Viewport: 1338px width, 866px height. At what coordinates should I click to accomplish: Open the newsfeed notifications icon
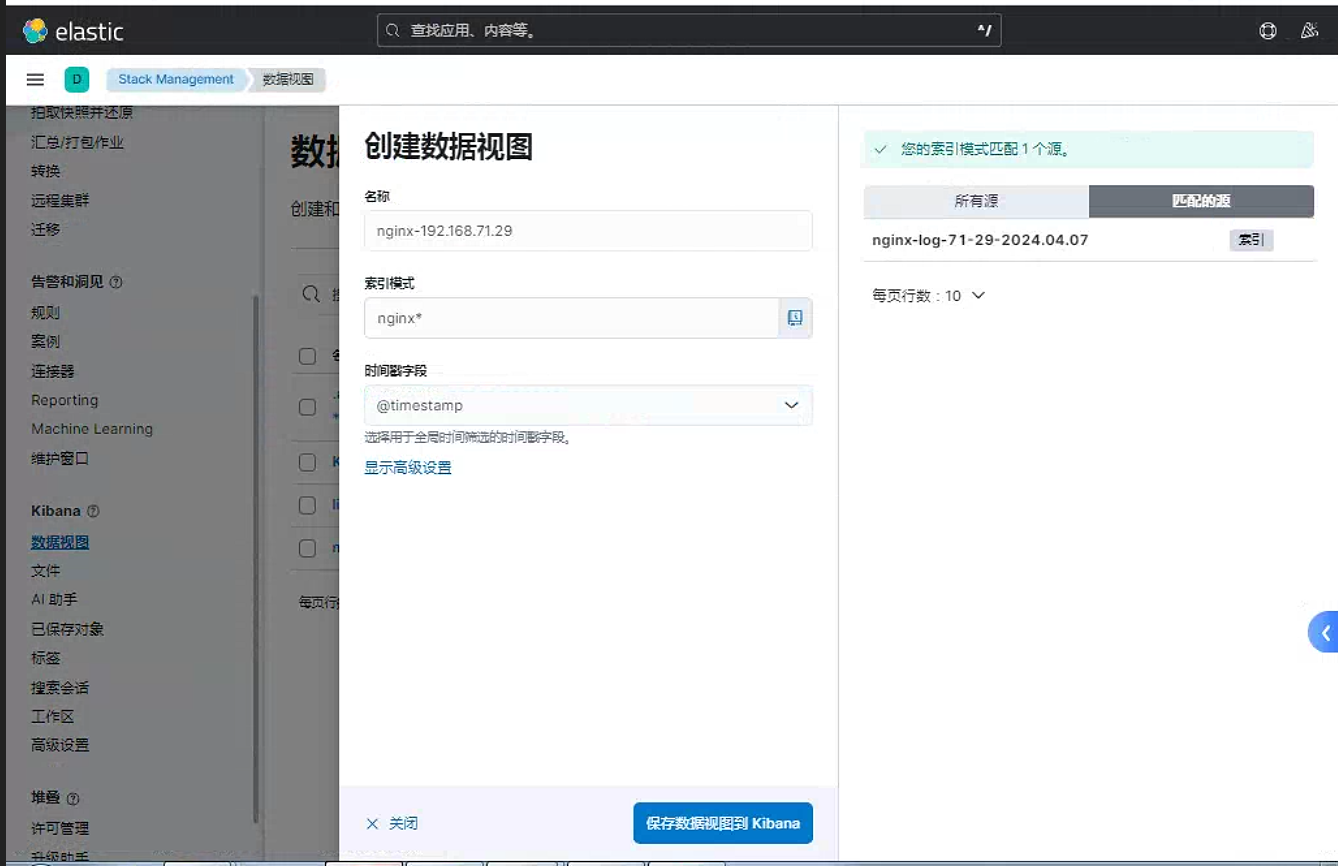tap(1309, 31)
